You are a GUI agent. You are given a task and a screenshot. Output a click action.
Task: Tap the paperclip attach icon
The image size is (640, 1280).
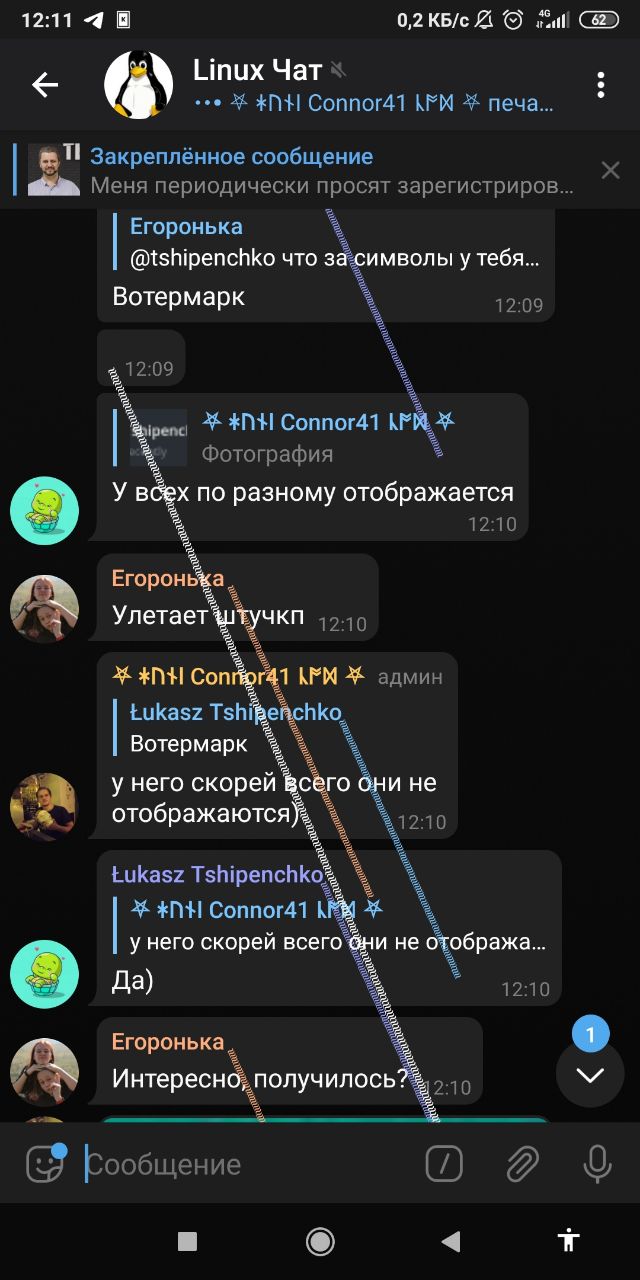point(521,1163)
